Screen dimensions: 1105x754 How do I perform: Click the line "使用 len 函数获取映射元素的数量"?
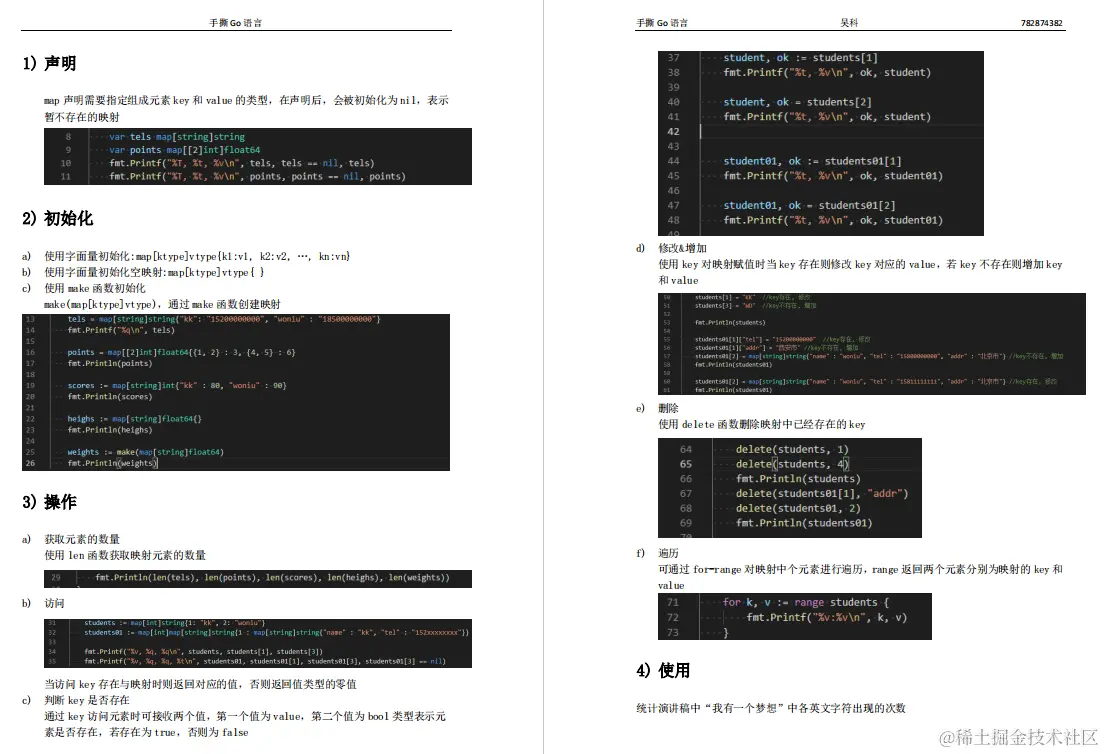[x=125, y=555]
